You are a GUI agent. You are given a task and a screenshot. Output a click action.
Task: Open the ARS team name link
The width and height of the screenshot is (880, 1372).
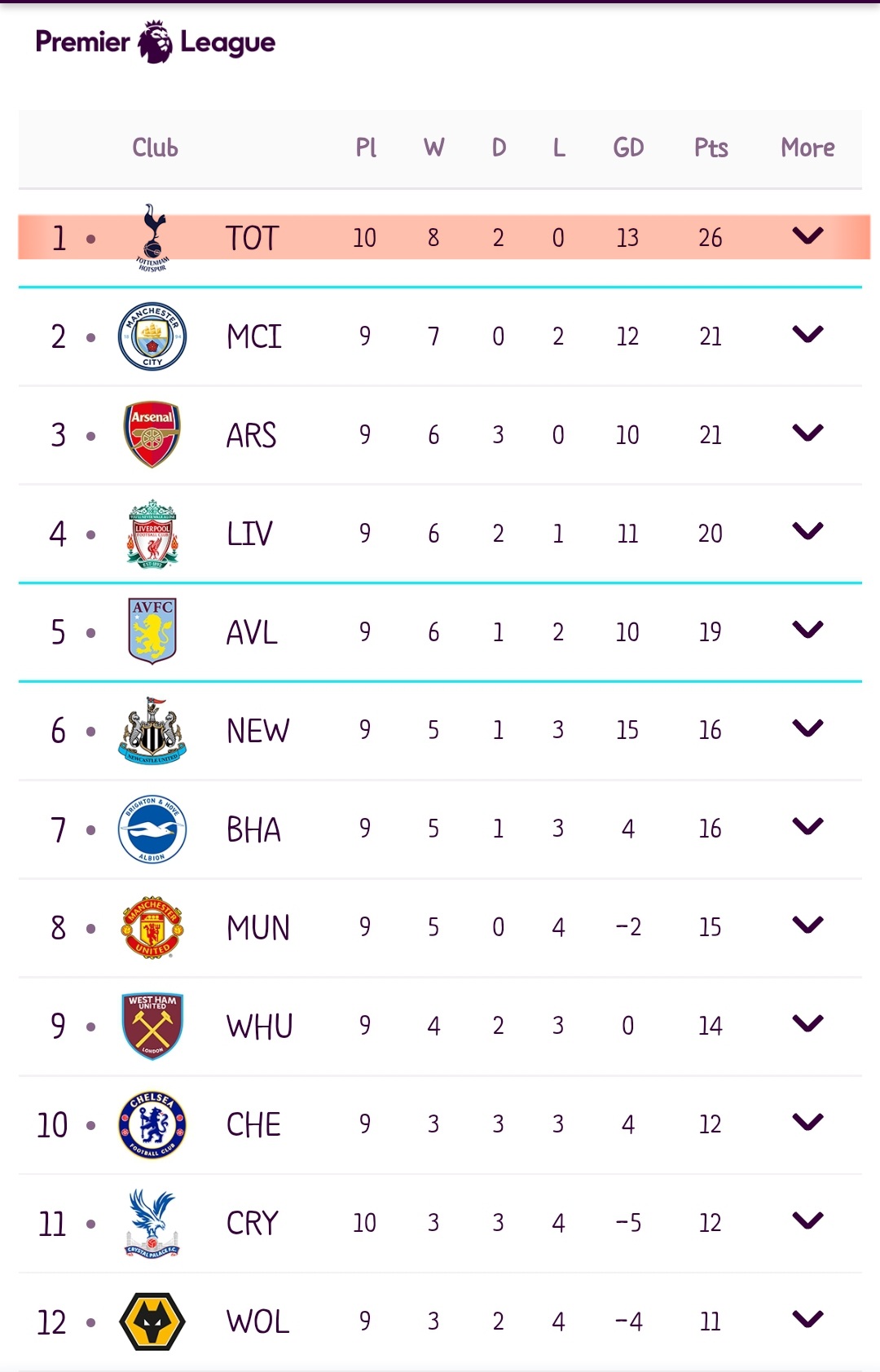point(252,435)
